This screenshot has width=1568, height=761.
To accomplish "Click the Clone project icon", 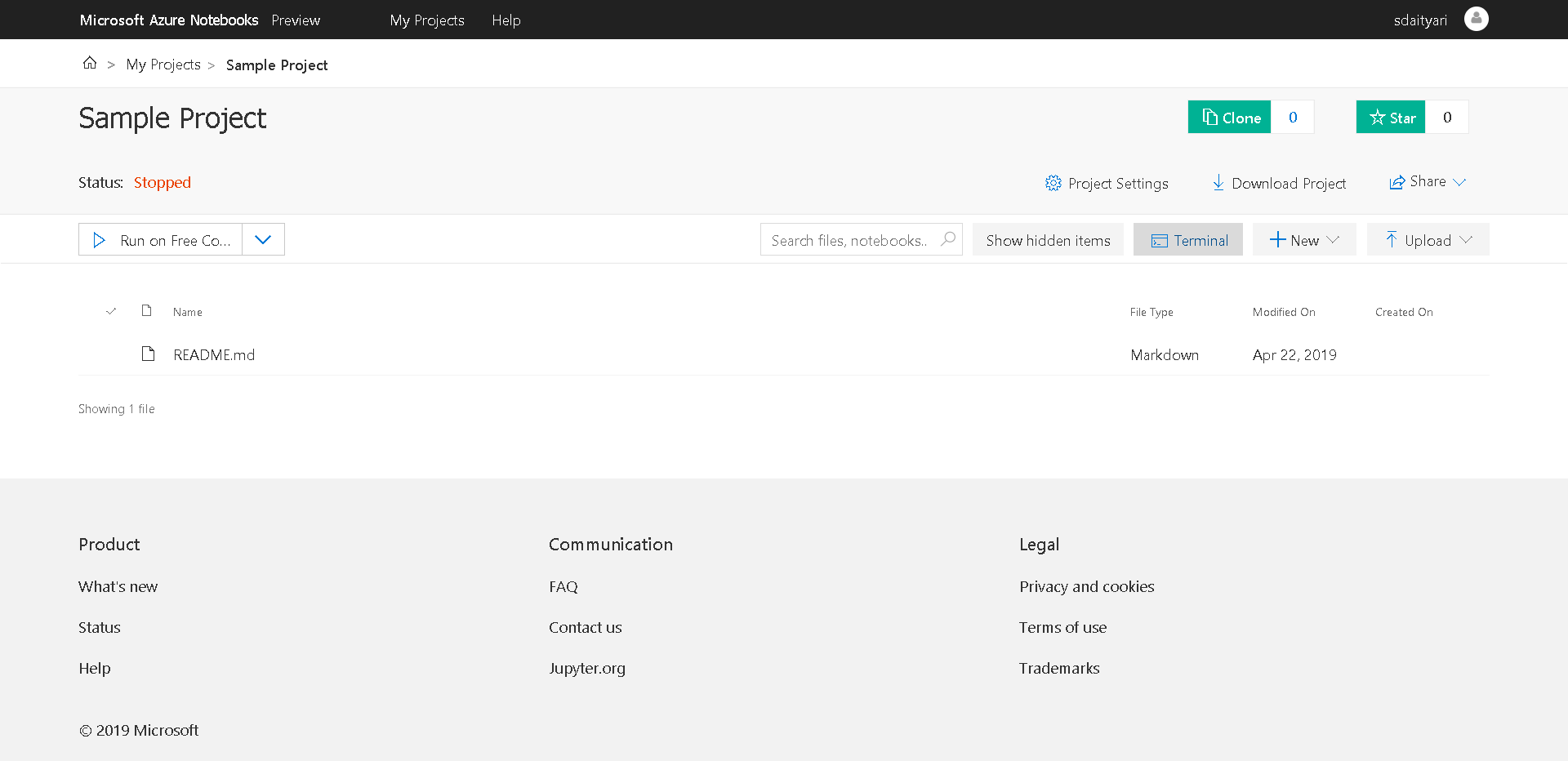I will click(x=1209, y=117).
